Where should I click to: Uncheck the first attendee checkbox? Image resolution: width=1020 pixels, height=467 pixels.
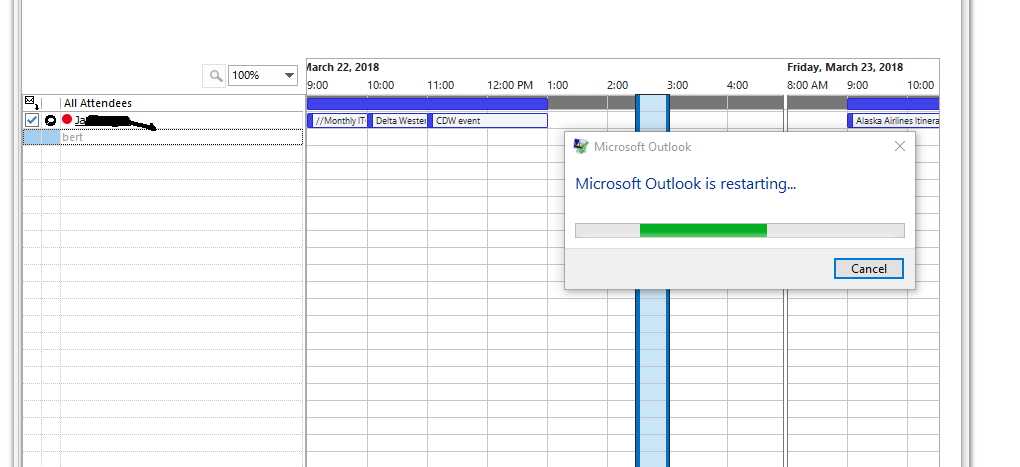click(x=32, y=120)
